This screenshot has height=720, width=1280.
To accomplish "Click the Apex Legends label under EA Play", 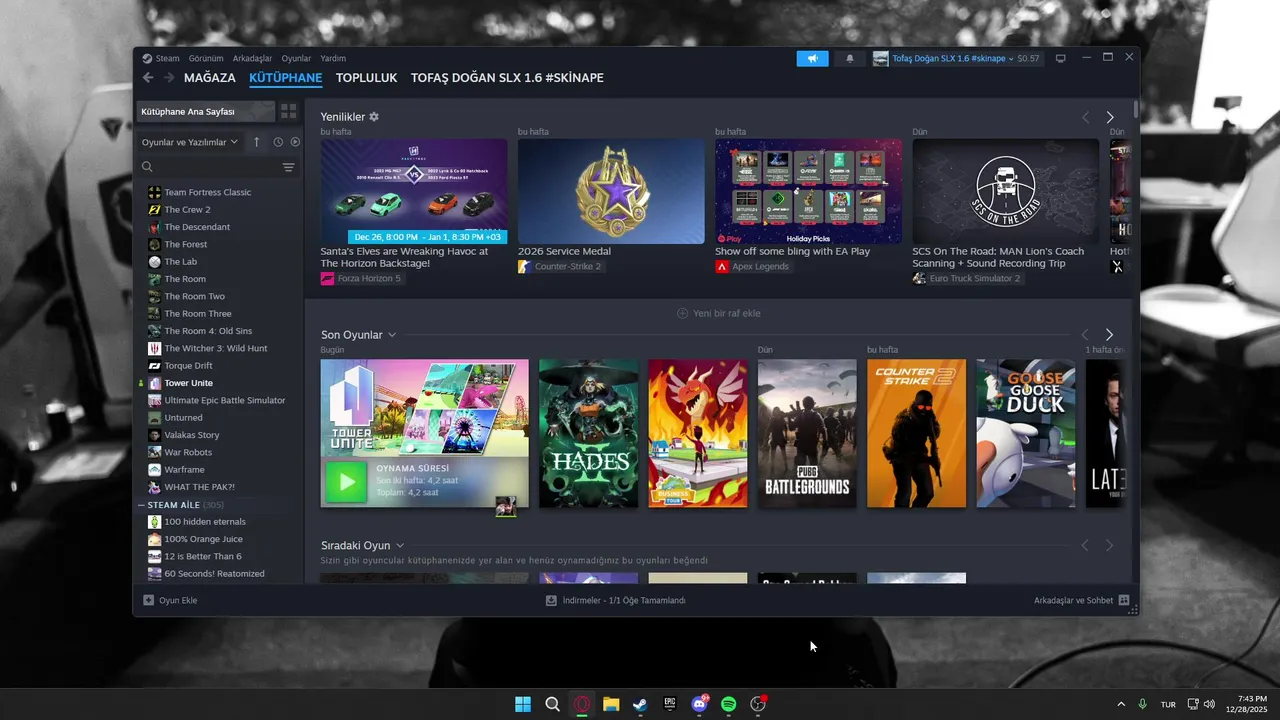I will click(760, 266).
